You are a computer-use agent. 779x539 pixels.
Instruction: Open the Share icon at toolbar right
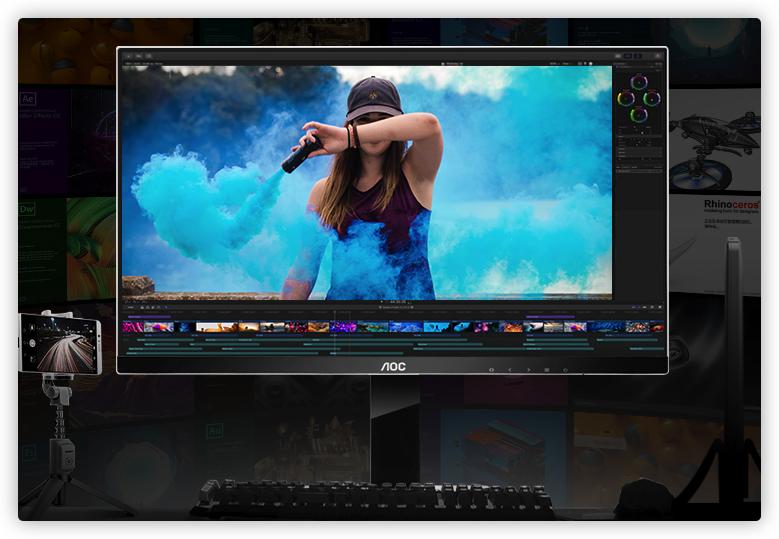coord(658,56)
